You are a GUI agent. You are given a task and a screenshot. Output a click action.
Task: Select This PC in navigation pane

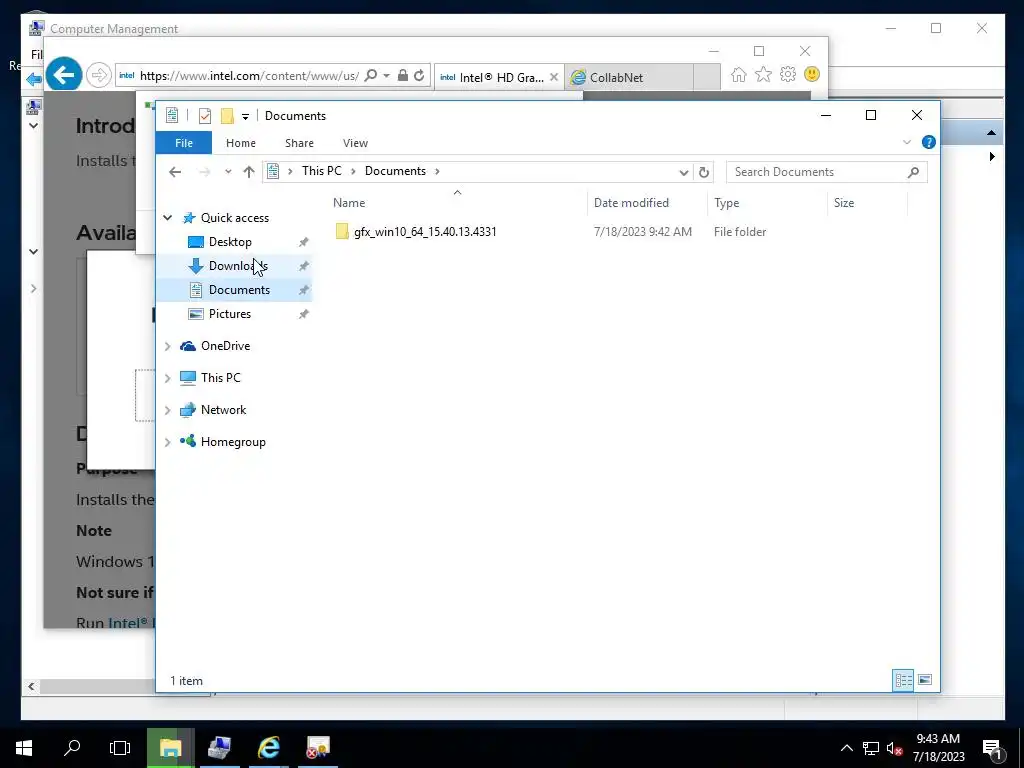220,378
